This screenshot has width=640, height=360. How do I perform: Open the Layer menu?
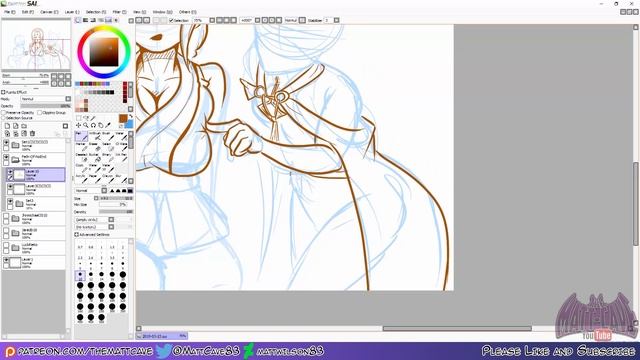(x=72, y=12)
